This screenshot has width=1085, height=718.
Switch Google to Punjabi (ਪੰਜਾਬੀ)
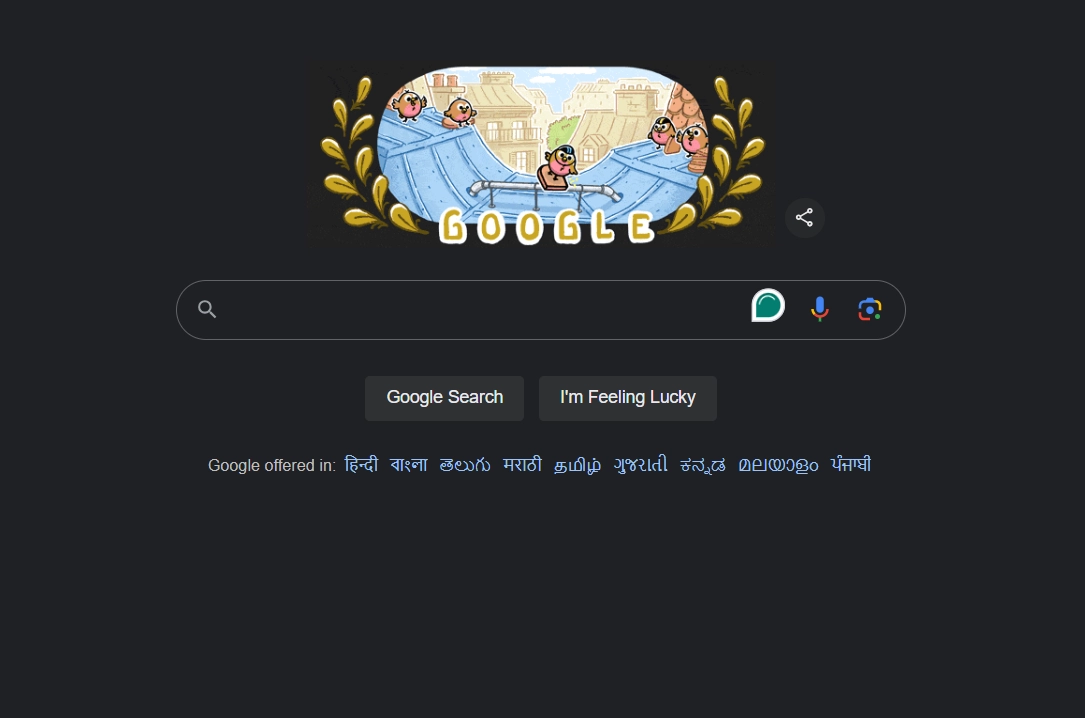pos(851,465)
